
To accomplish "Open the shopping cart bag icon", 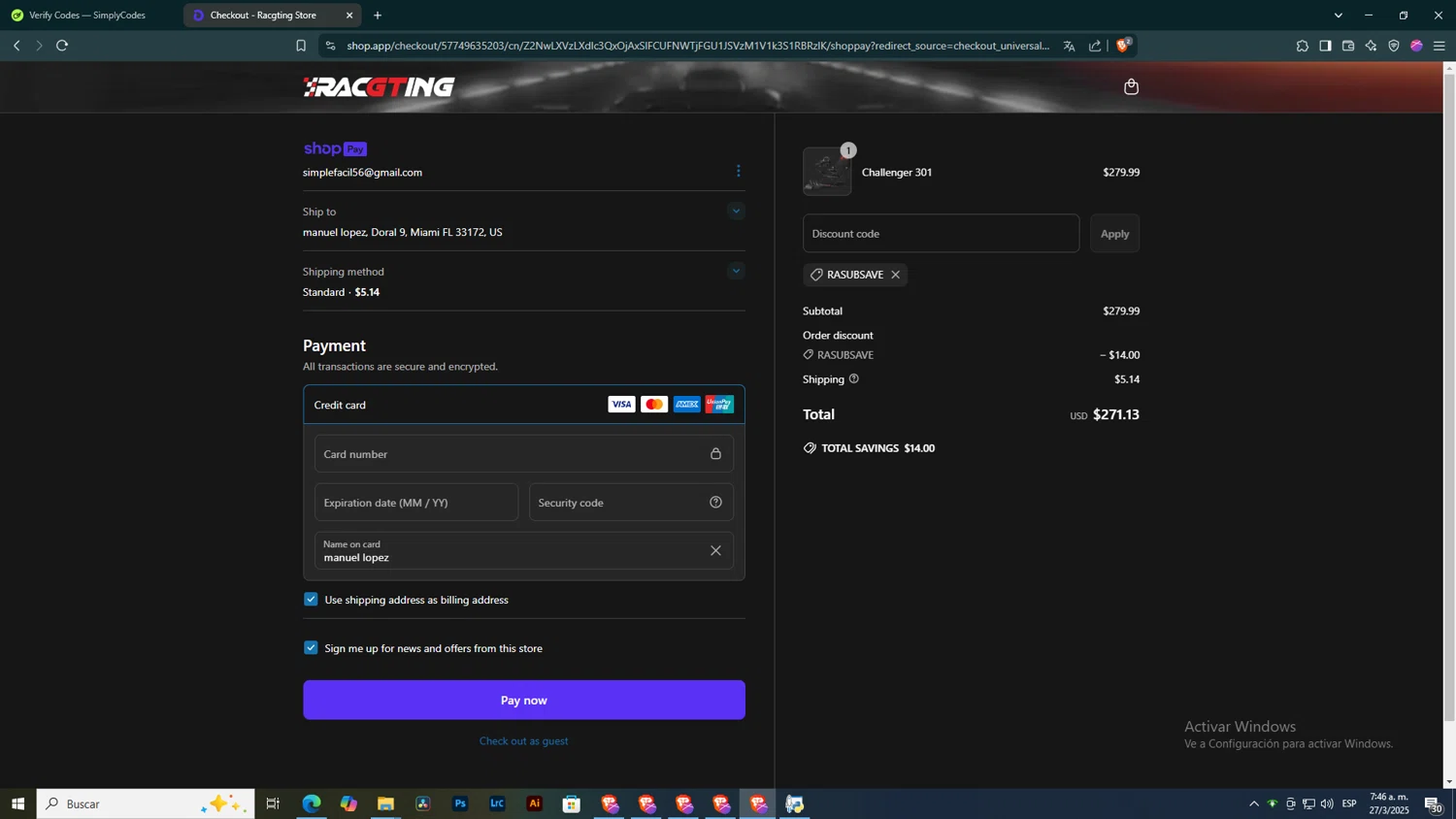I will coord(1131,87).
